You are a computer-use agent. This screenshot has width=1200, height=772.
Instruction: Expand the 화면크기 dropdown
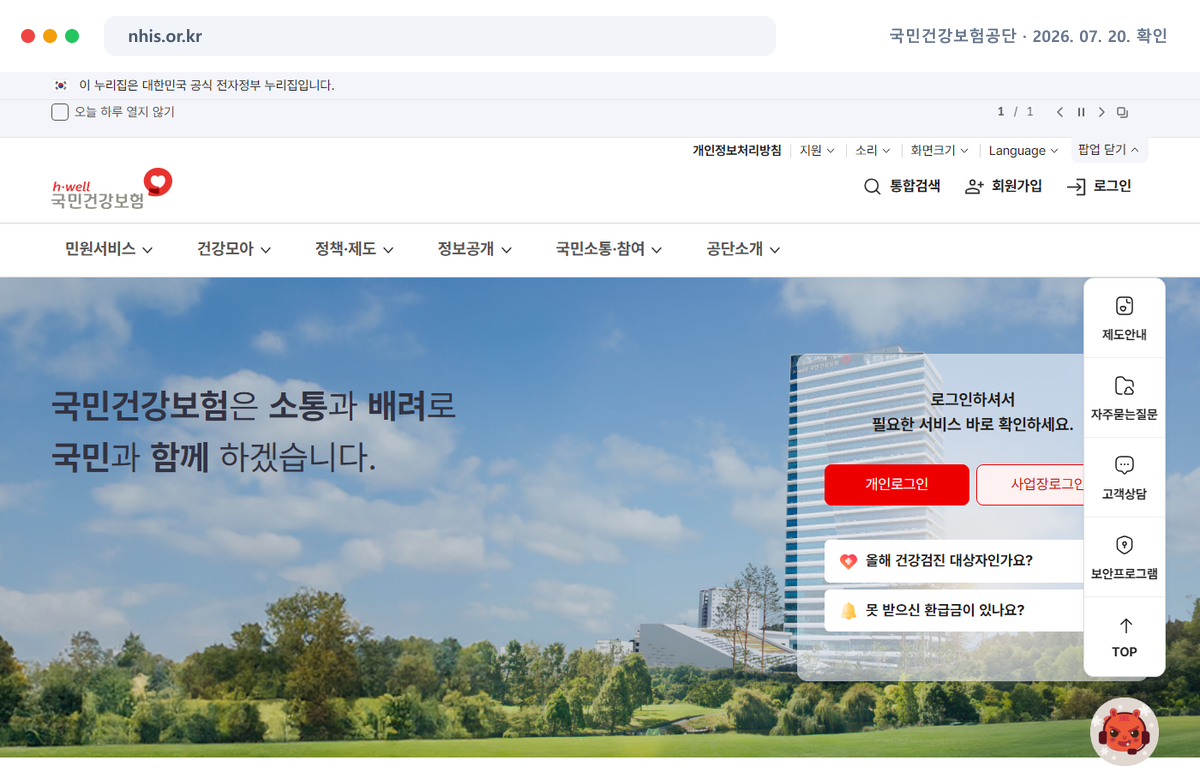(939, 151)
